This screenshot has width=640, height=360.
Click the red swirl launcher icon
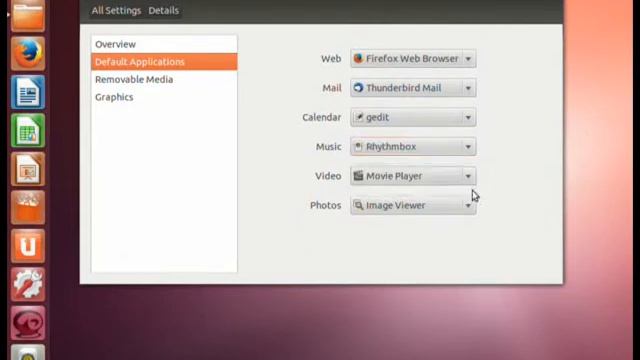(28, 323)
